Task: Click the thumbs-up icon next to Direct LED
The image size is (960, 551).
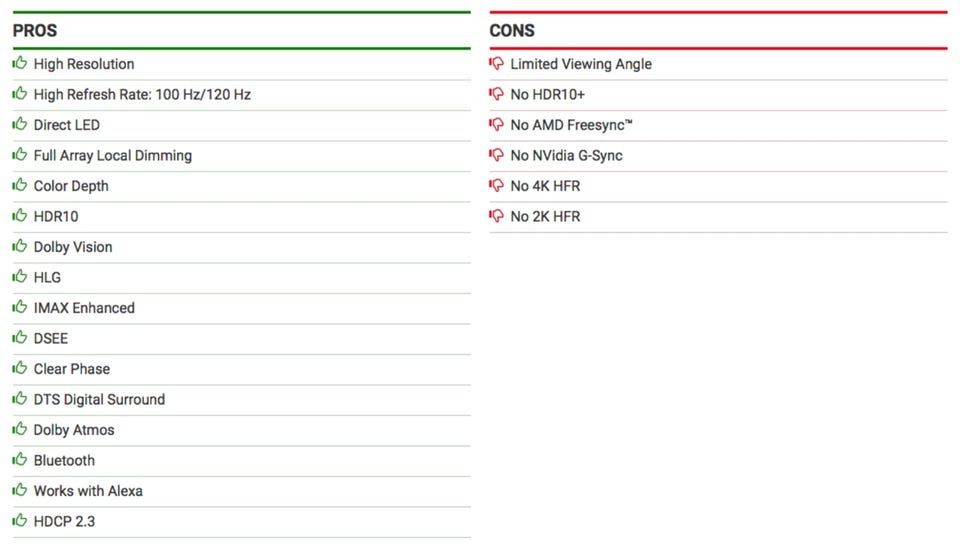Action: [20, 124]
